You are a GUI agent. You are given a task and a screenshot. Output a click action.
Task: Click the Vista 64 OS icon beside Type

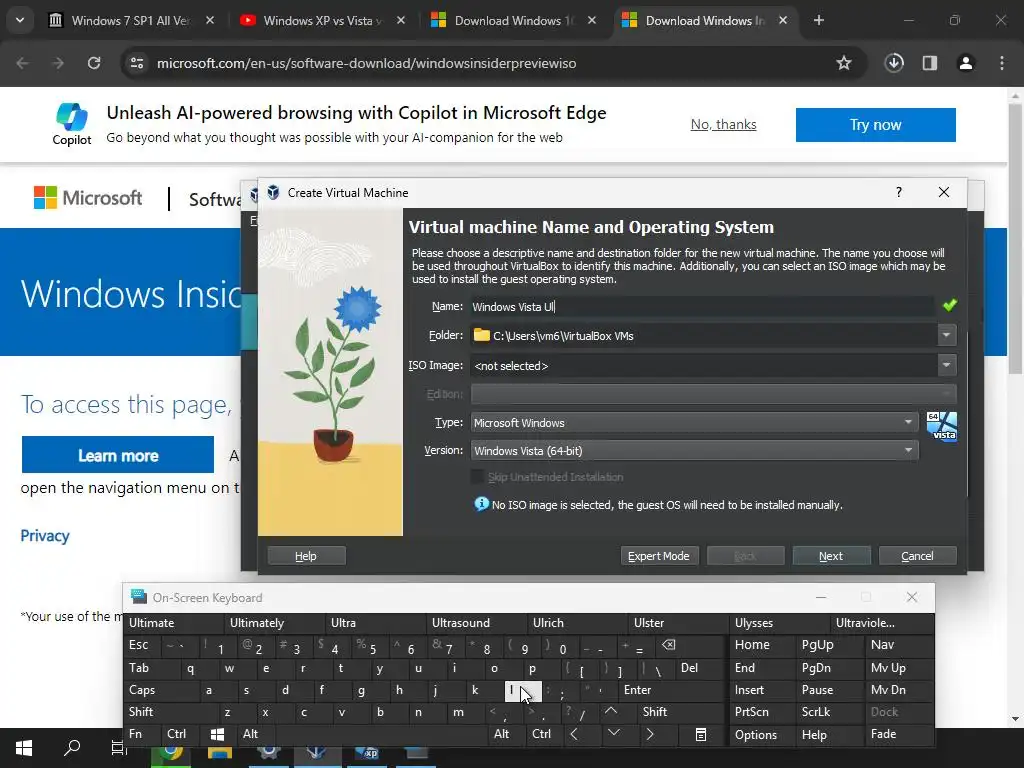tap(942, 426)
